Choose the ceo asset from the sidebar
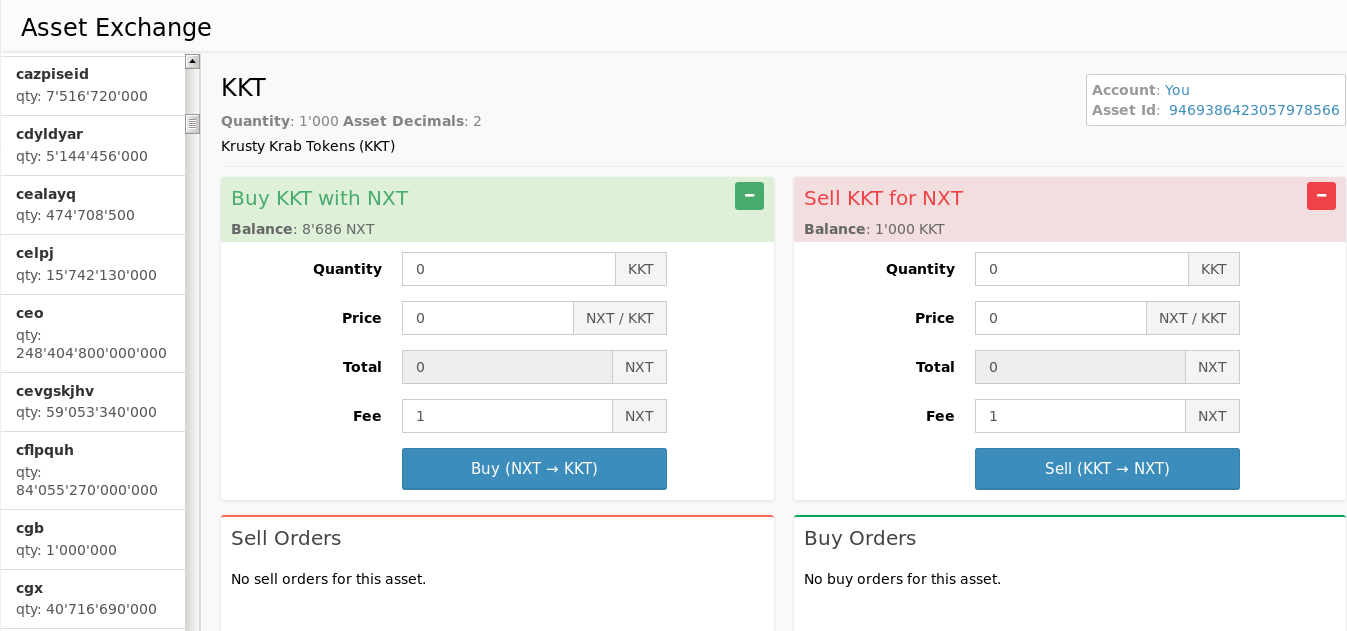 (92, 333)
